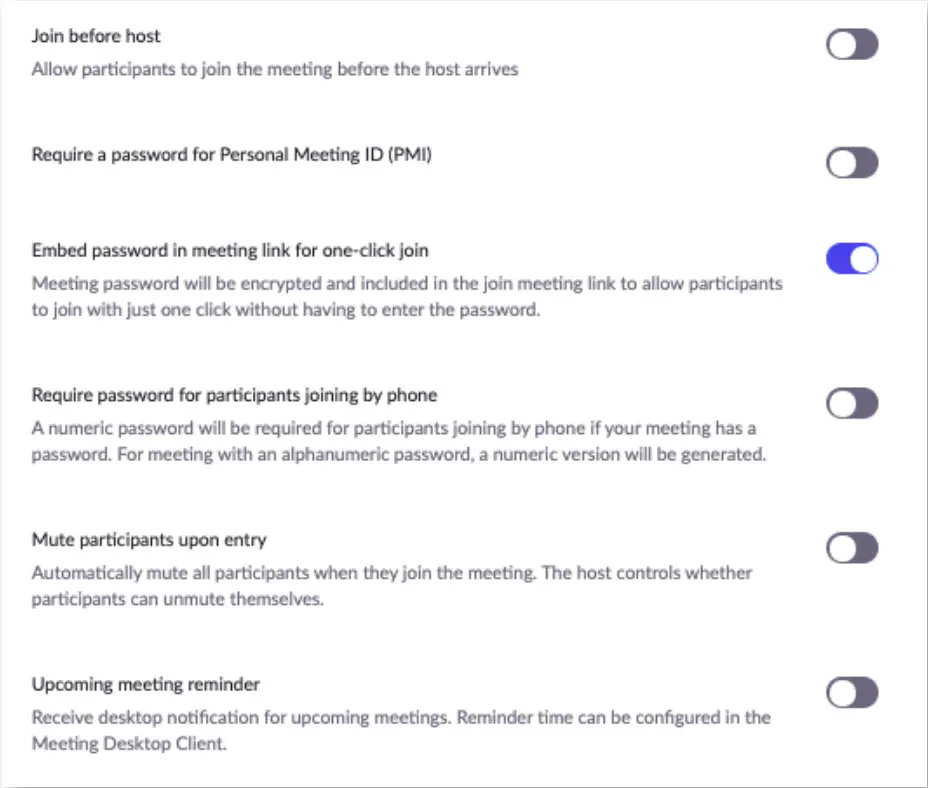The image size is (928, 788).
Task: Click the "Upcoming meeting reminder" heading text
Action: (146, 685)
